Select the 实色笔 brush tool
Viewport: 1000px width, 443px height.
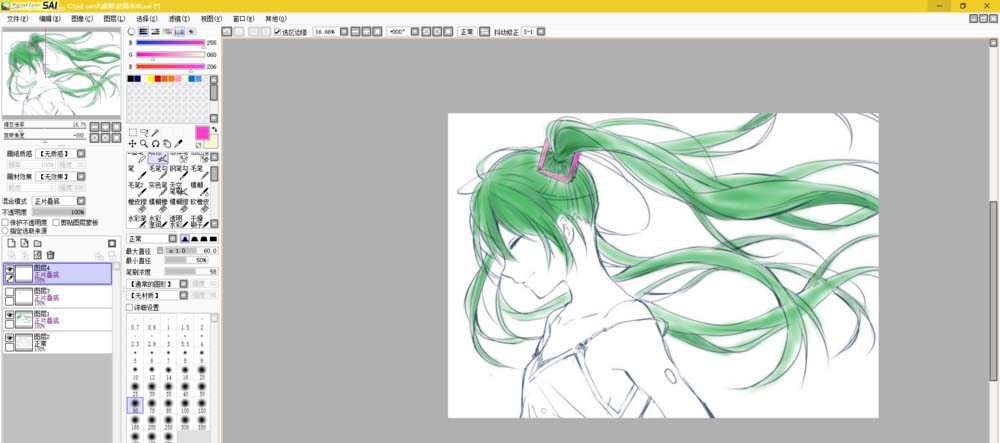(x=158, y=187)
